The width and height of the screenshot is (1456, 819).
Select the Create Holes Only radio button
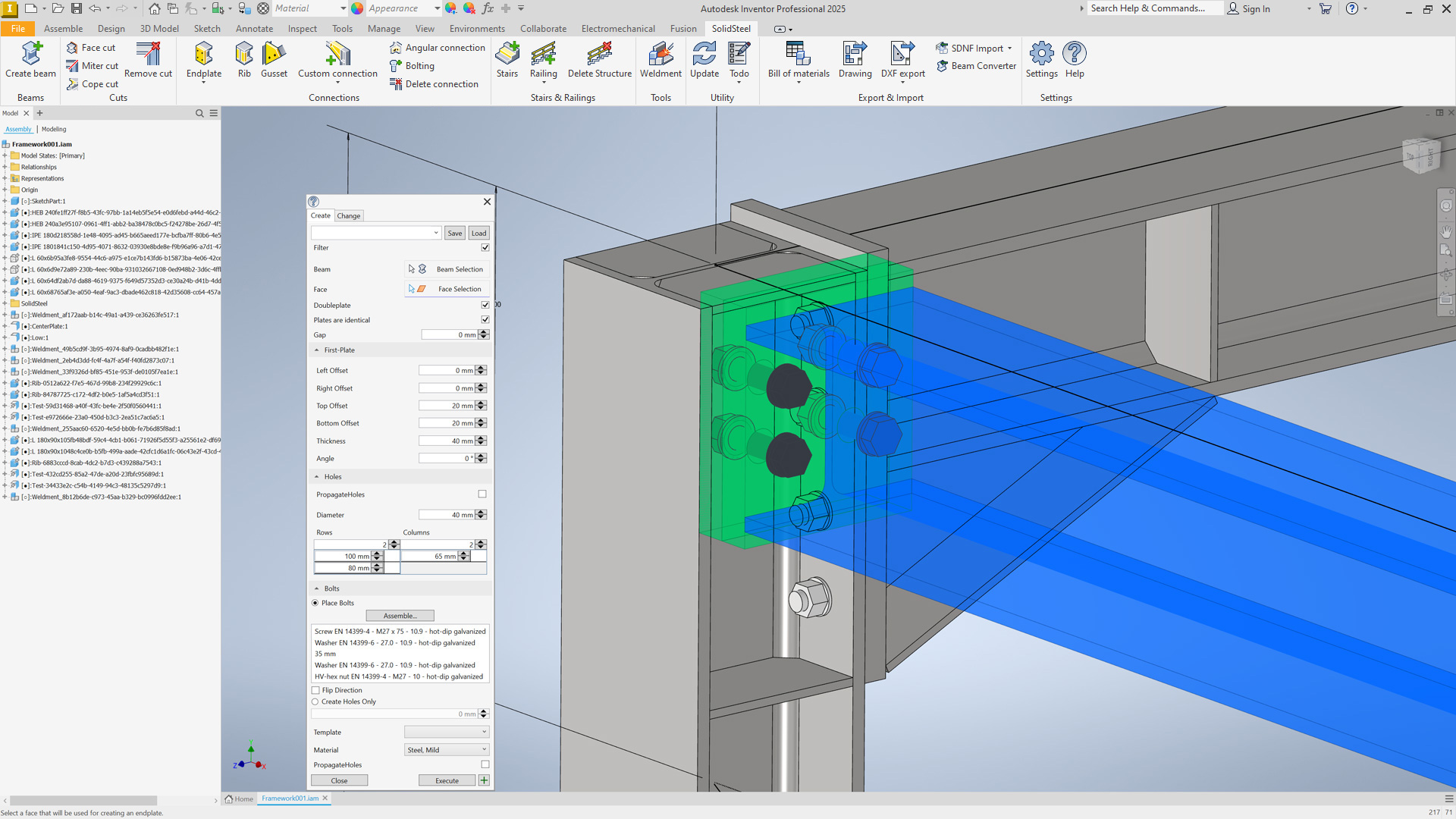(315, 702)
